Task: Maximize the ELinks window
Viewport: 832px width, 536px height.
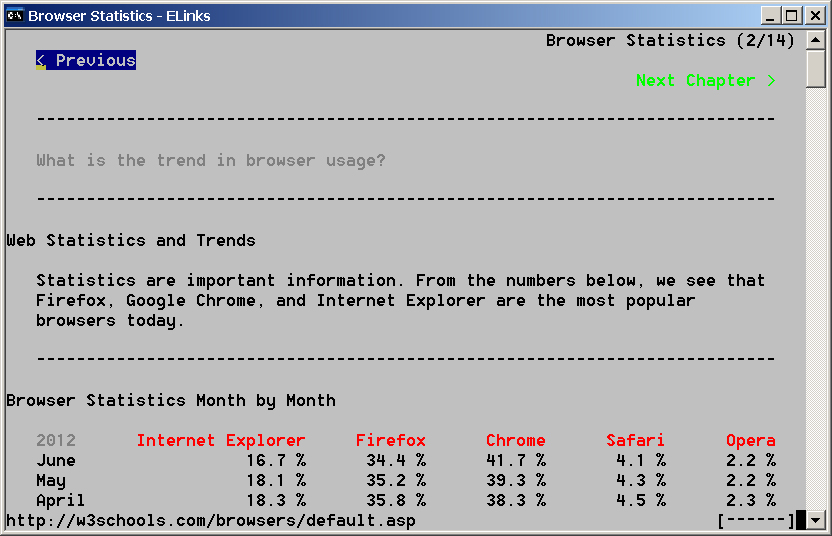Action: click(791, 15)
